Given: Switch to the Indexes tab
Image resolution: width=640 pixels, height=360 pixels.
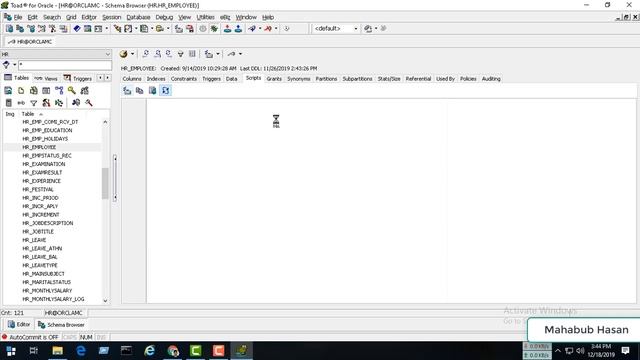Looking at the screenshot, I should tap(156, 79).
